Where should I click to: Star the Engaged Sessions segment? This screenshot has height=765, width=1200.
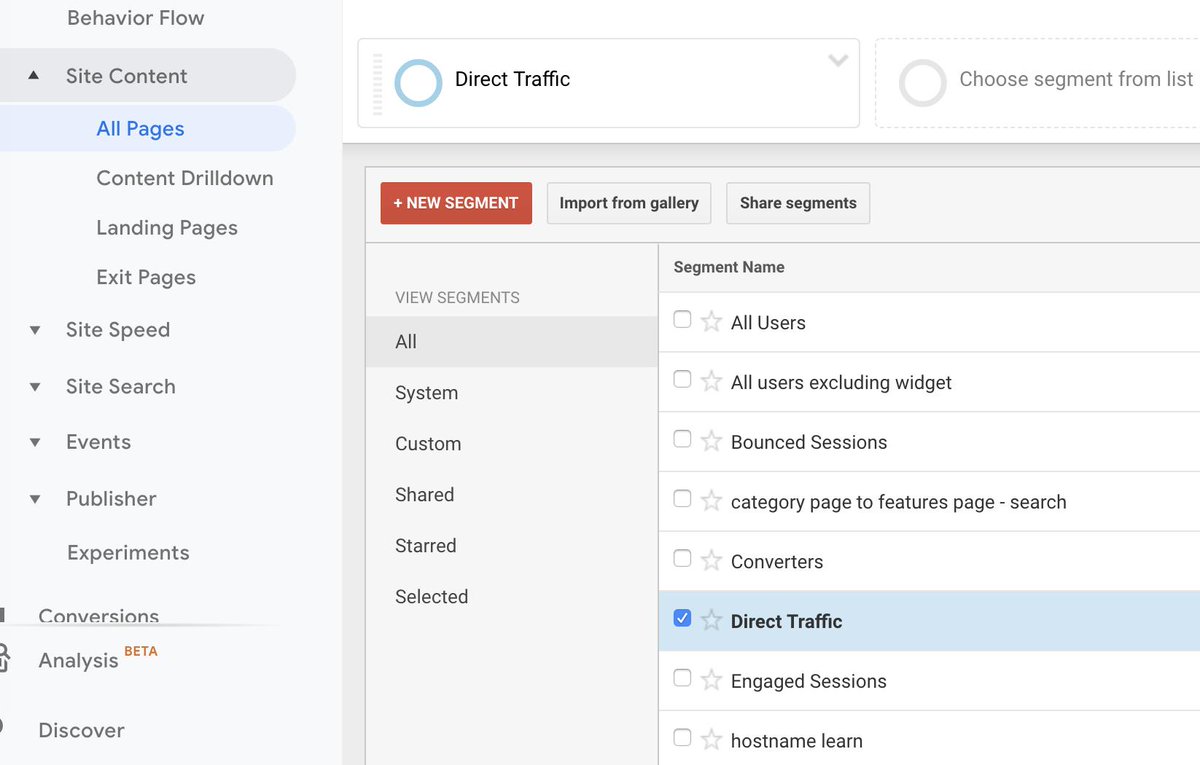711,678
